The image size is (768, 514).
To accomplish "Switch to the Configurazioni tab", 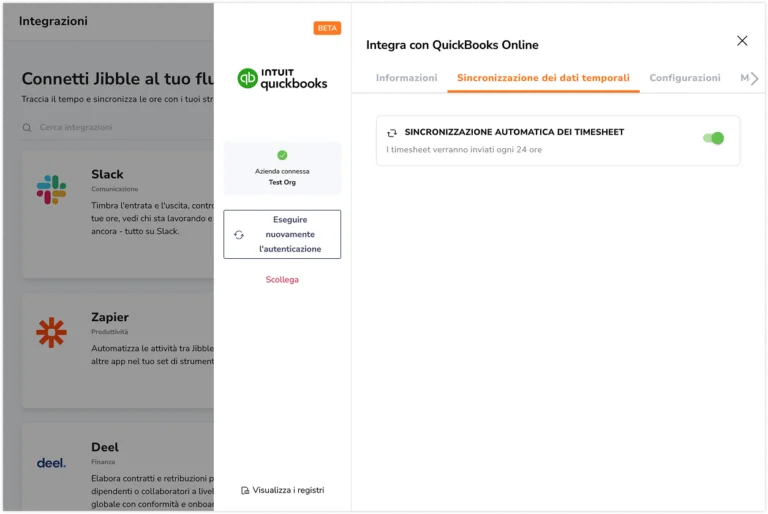I will click(684, 78).
